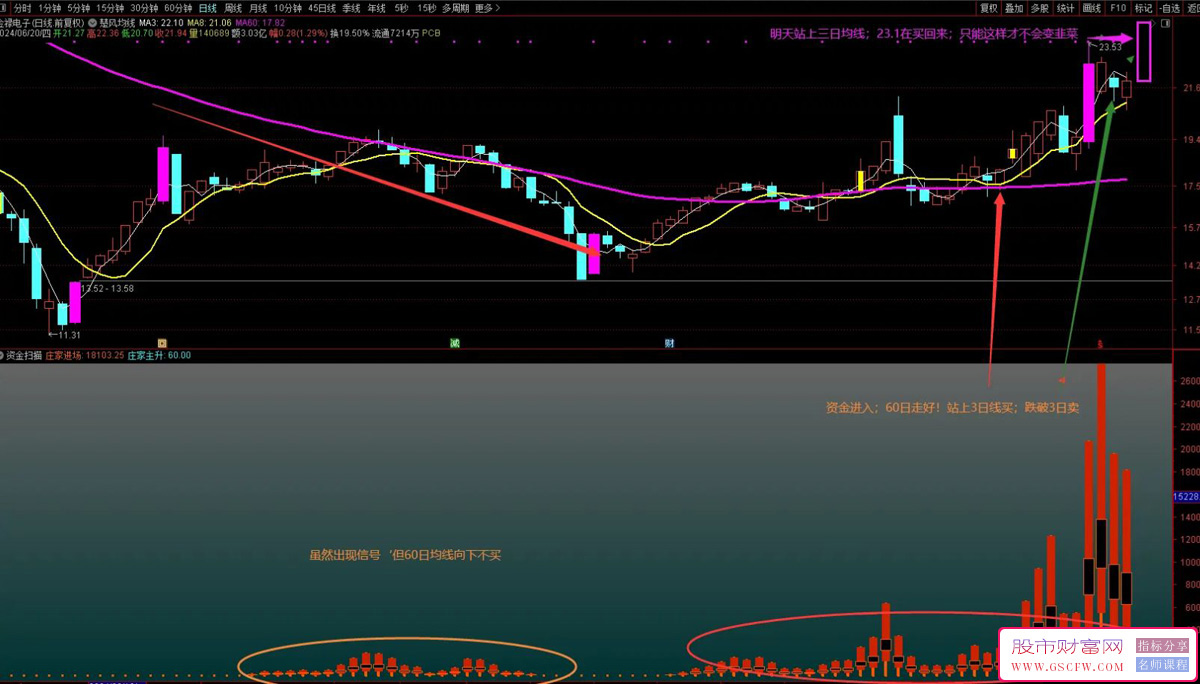Screen dimensions: 1200x684
Task: Click the MA3: 22.10 indicator value
Action: [160, 22]
